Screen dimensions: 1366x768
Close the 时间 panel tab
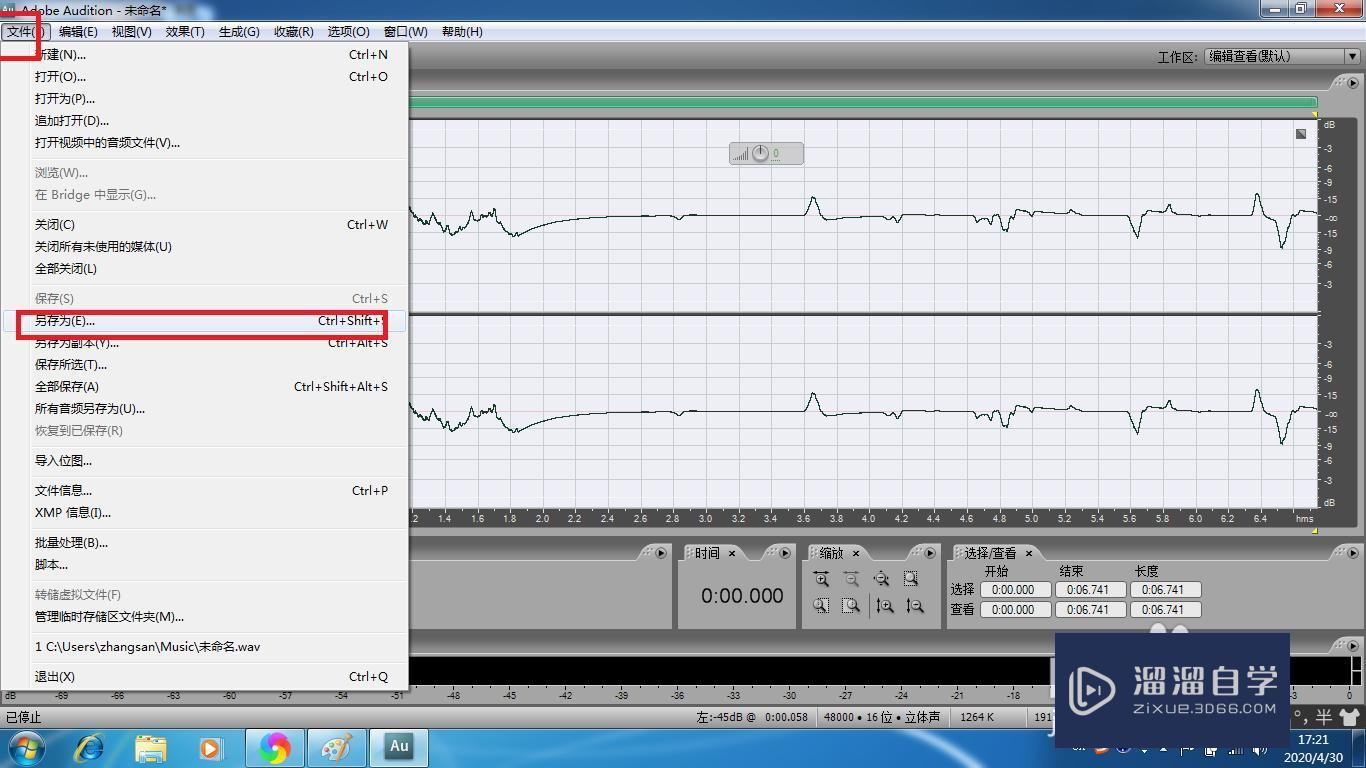click(x=731, y=553)
